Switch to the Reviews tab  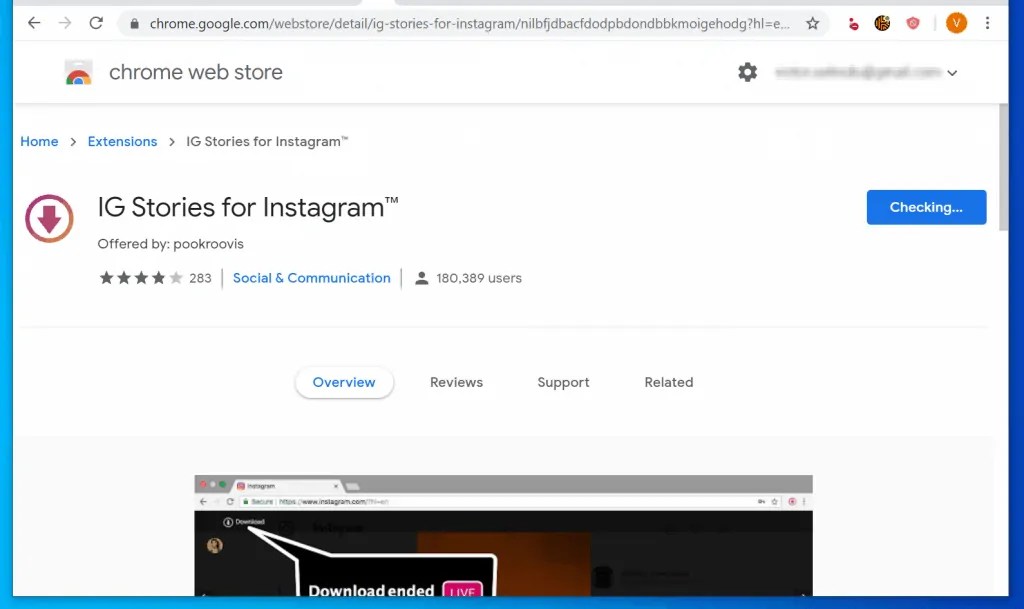[456, 382]
